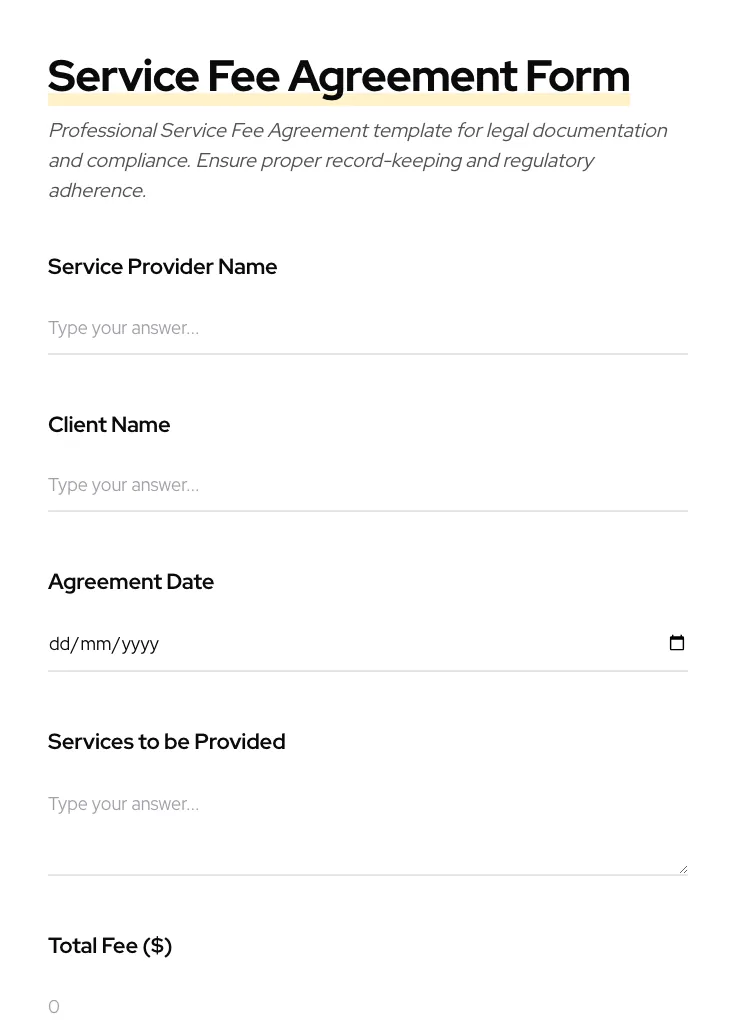This screenshot has width=736, height=1024.
Task: Click the yyyy section of Agreement Date
Action: (x=138, y=644)
